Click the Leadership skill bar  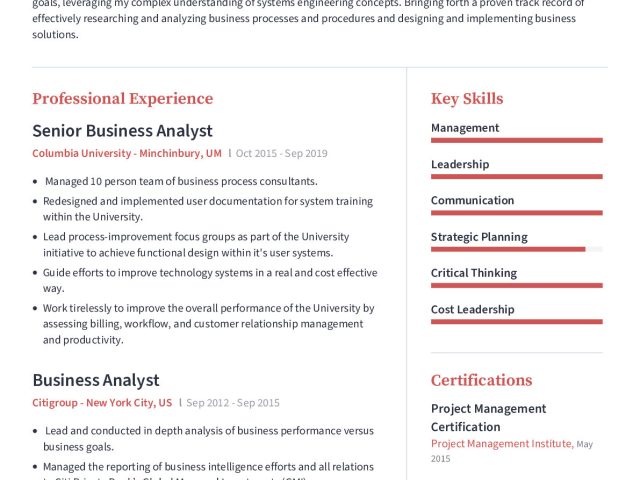[516, 176]
